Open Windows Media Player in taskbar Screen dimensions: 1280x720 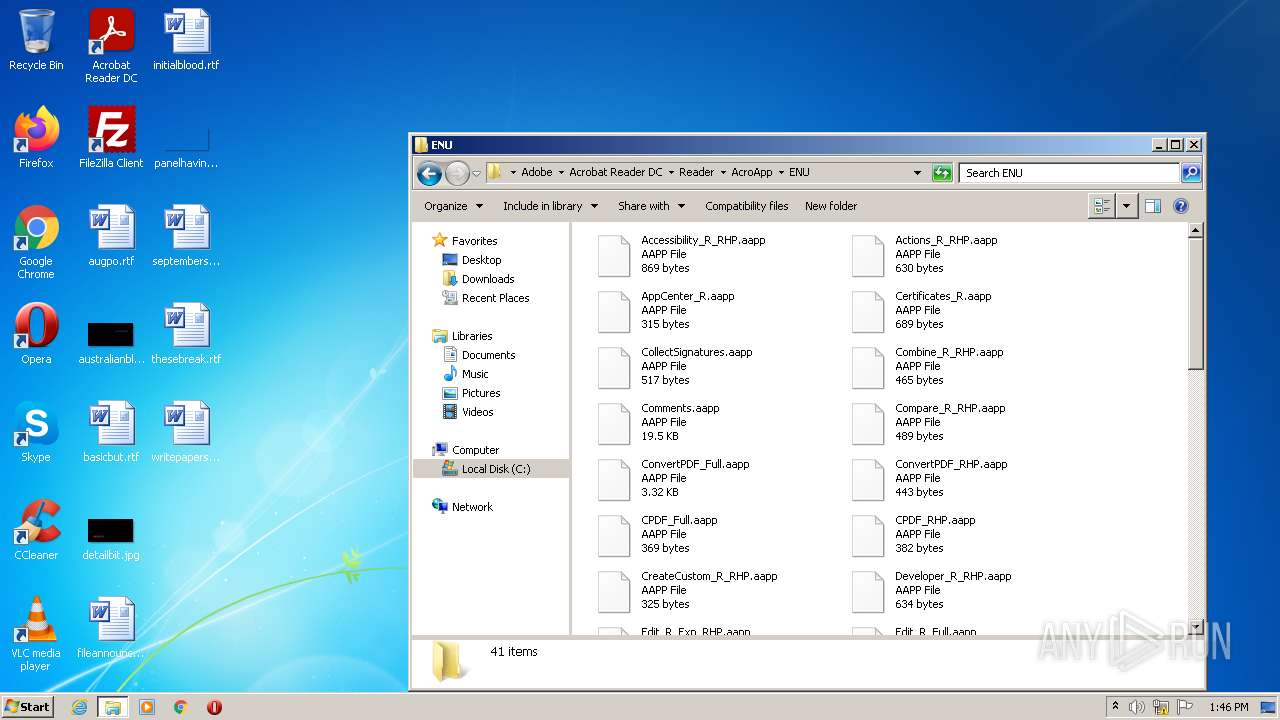[147, 707]
